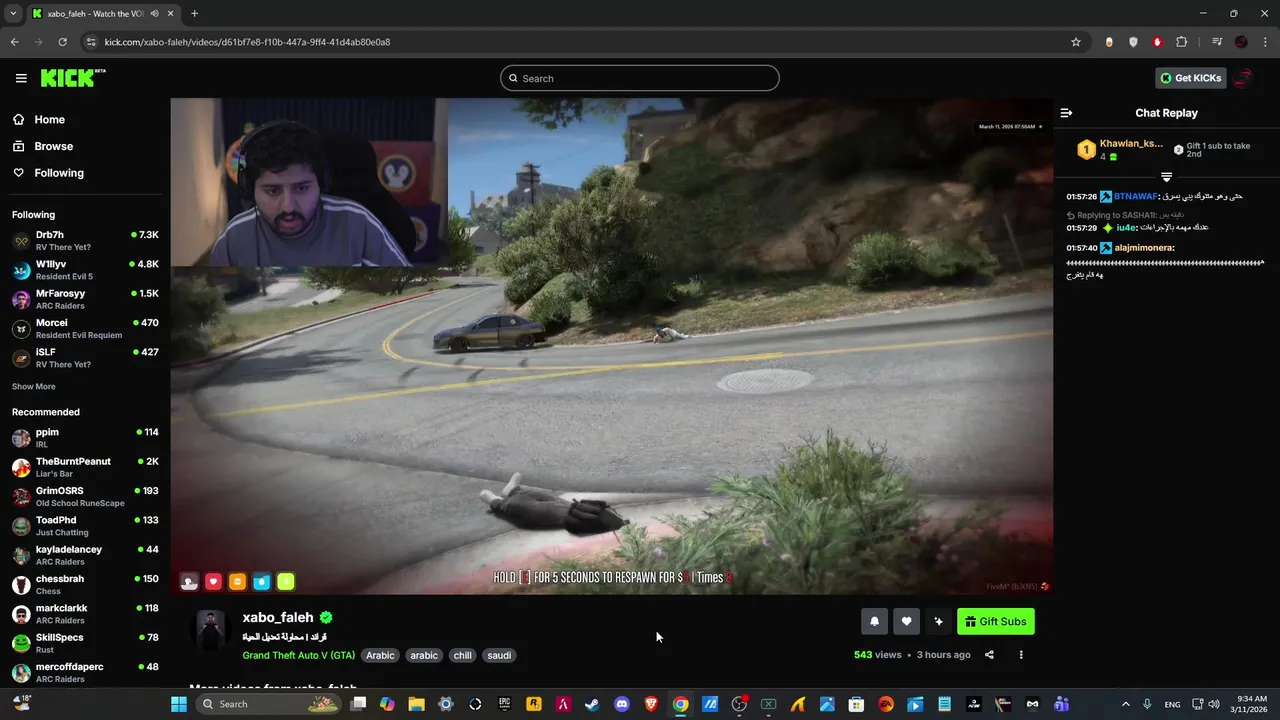Screen dimensions: 1280x720
Task: Click BTNAWAF username in chat
Action: click(x=1135, y=196)
